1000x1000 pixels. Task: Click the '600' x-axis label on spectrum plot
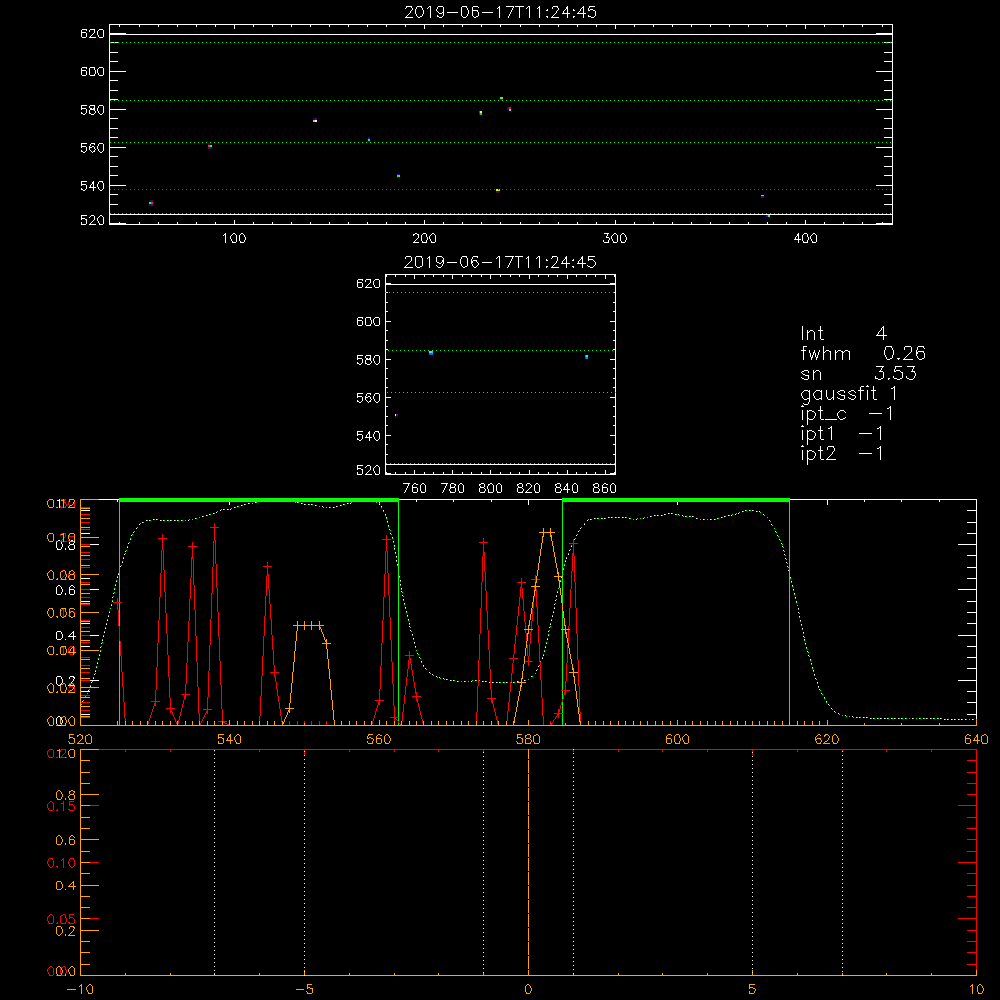(x=677, y=739)
